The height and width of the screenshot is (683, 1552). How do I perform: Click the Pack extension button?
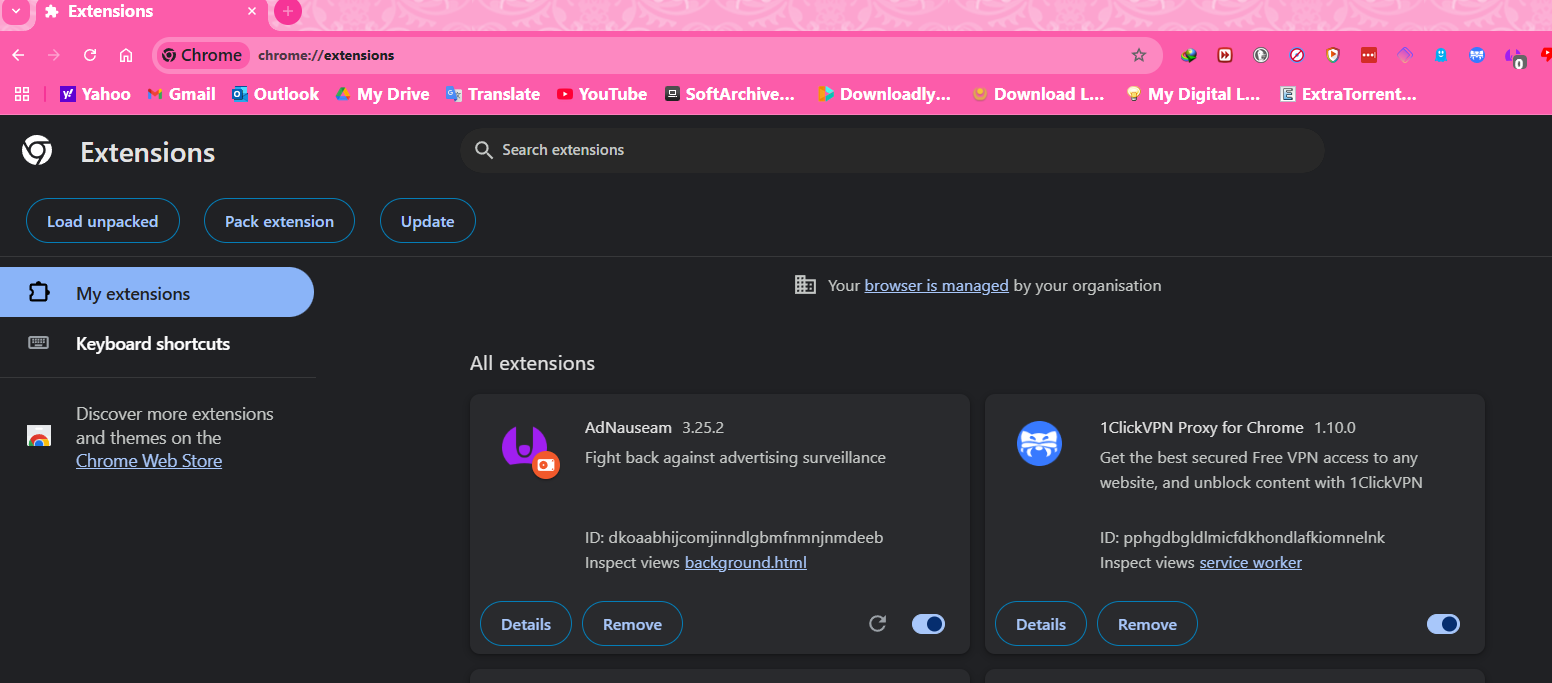(x=279, y=222)
